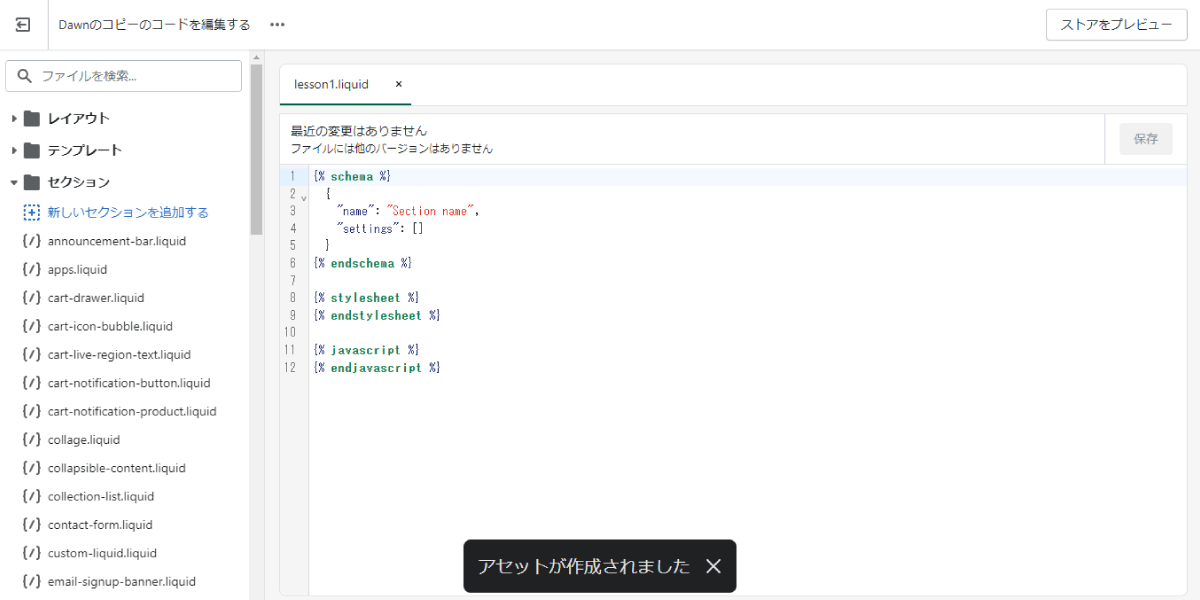Open cart-notification-product.liquid file

pos(132,411)
